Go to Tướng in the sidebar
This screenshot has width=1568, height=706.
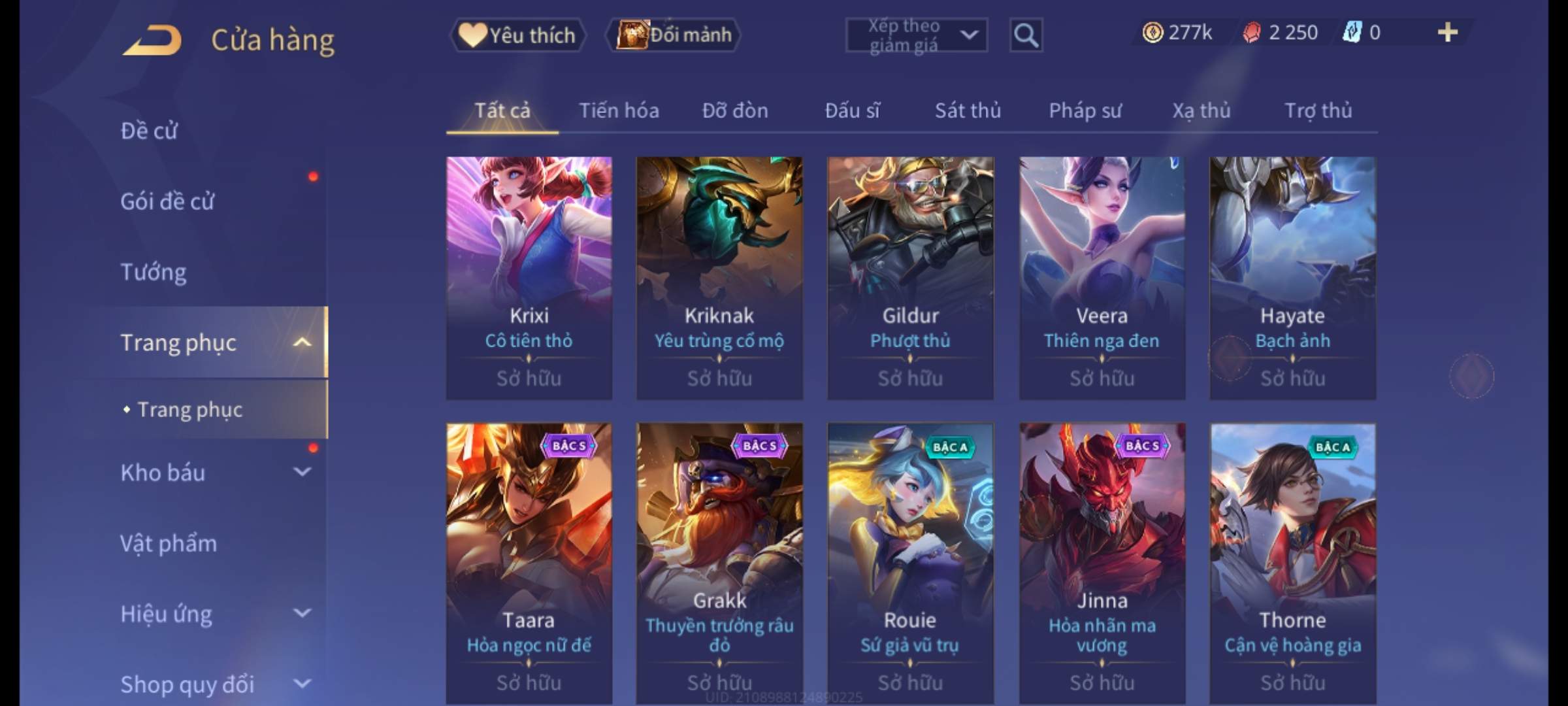(x=154, y=272)
